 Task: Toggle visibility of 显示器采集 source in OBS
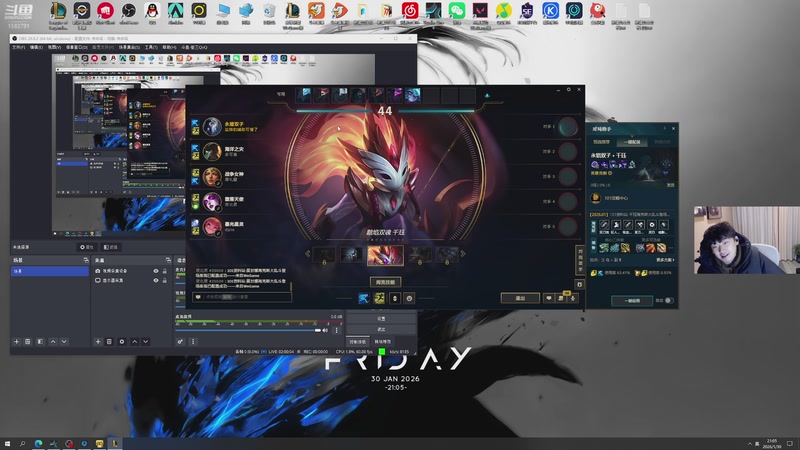click(156, 280)
